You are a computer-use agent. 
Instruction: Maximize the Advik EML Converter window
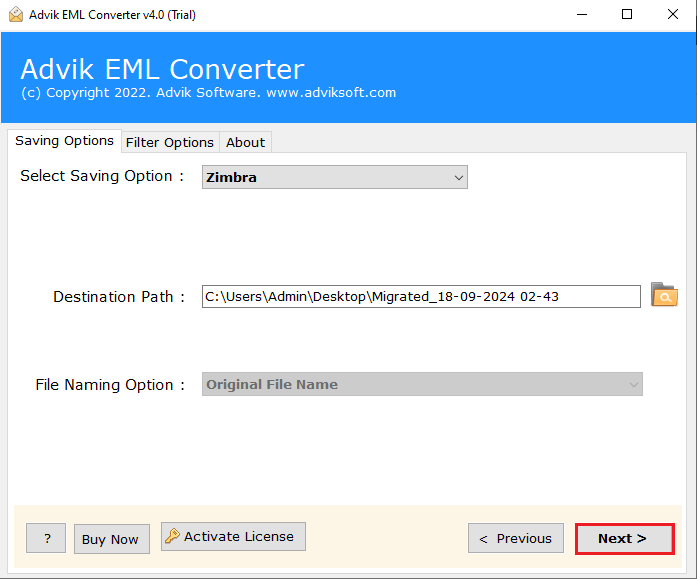point(627,15)
